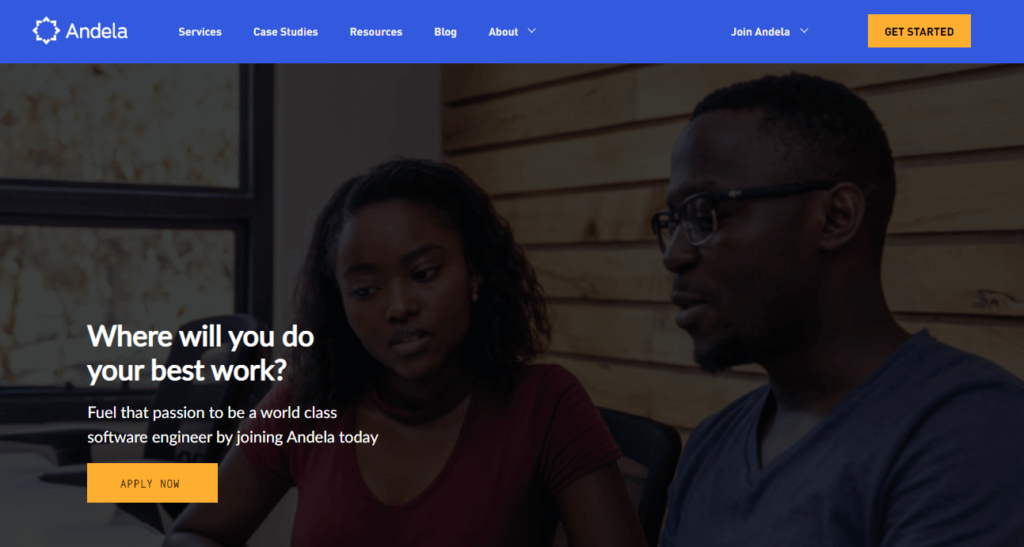Open the Resources nav link

coord(376,32)
